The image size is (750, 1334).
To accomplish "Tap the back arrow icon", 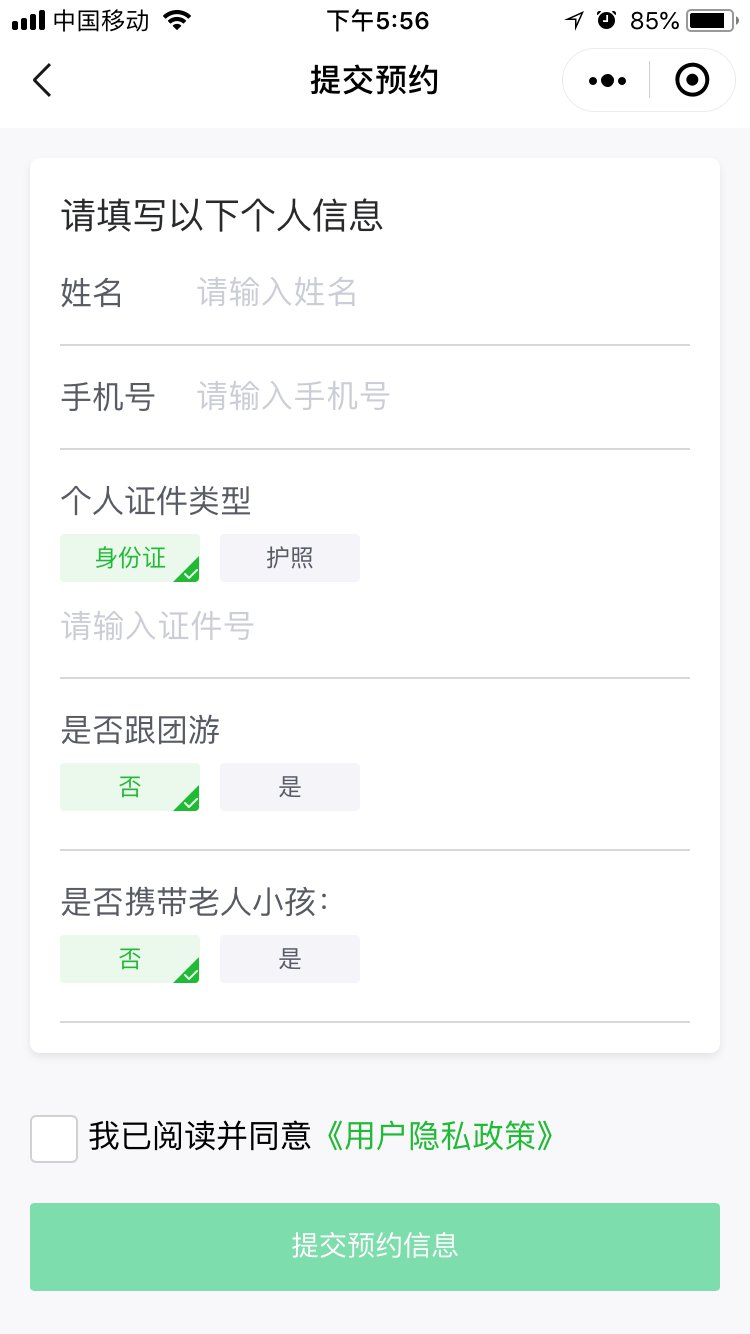I will 42,80.
